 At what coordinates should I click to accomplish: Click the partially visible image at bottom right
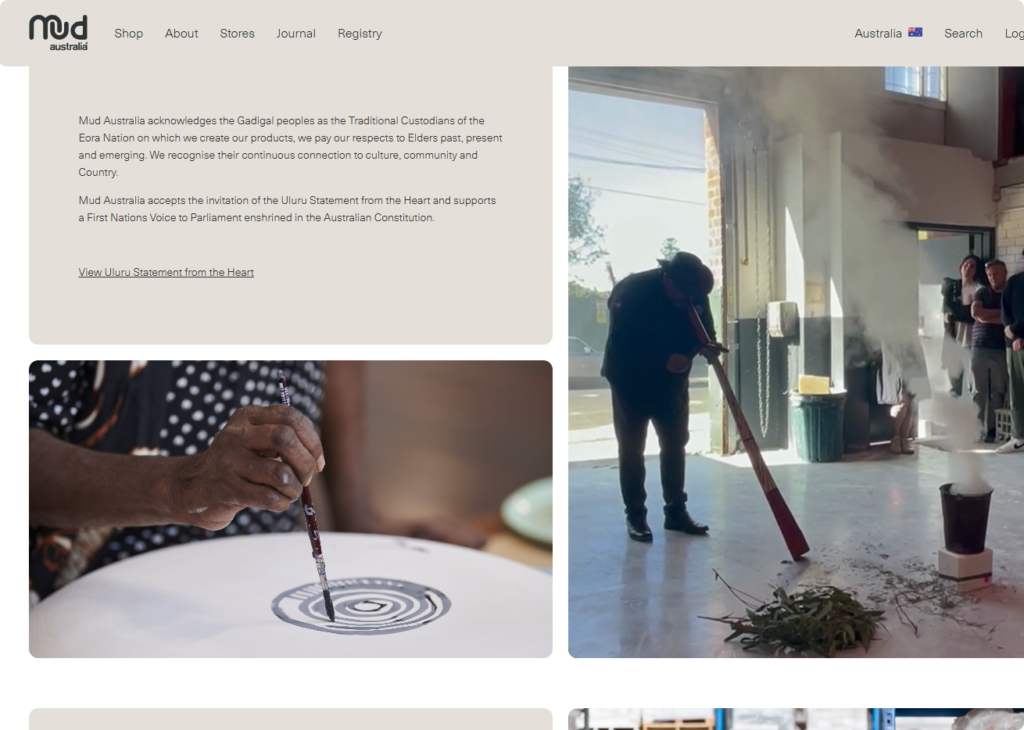pyautogui.click(x=796, y=719)
